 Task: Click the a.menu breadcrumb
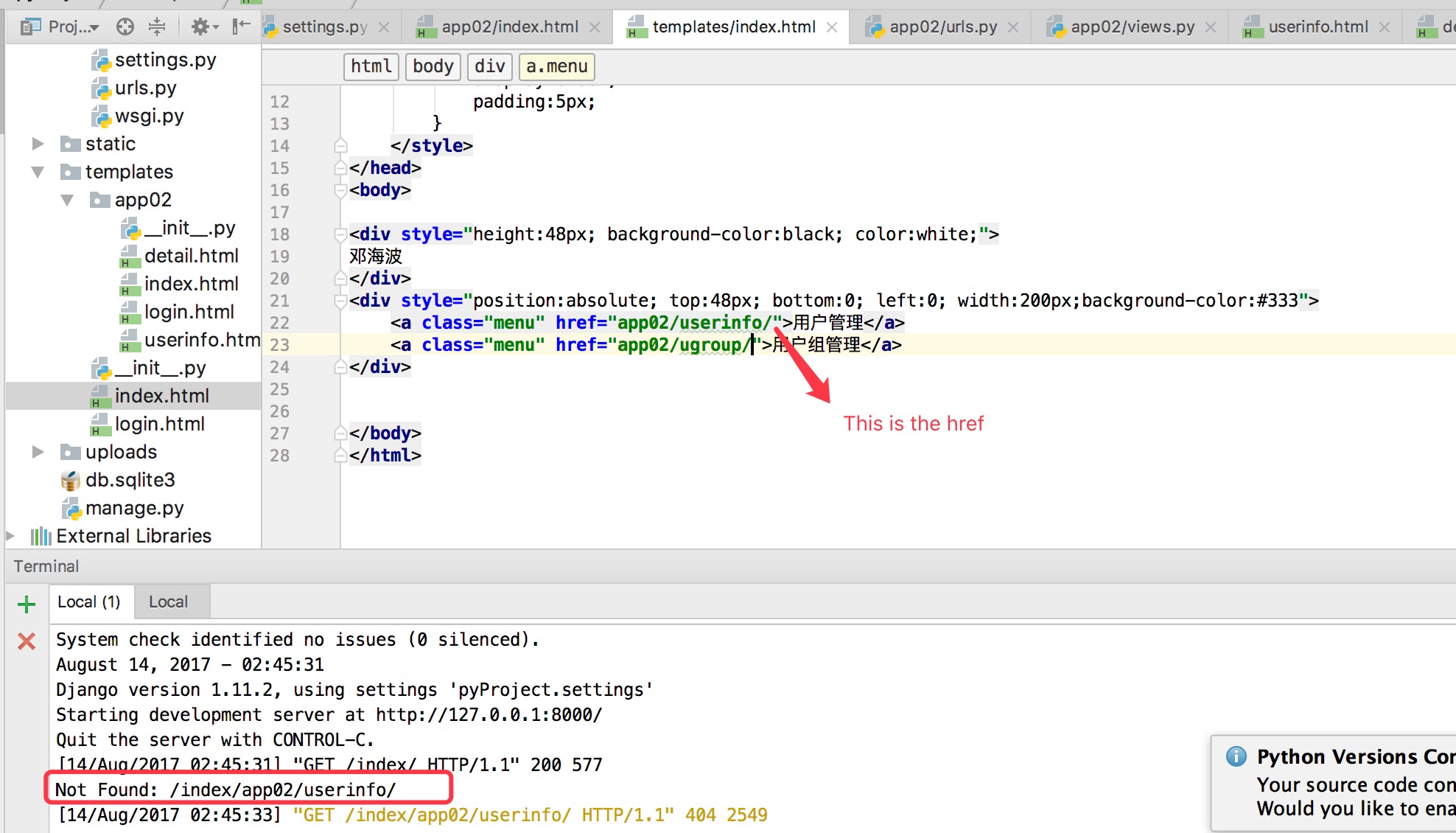click(556, 66)
